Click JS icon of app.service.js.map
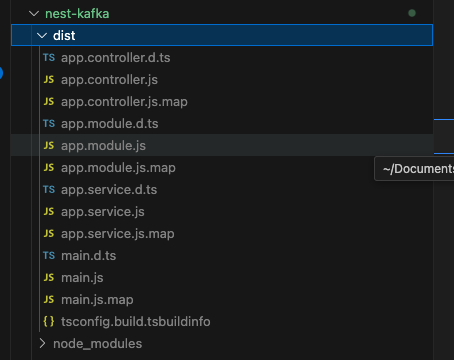Screen dimensions: 454x360 click(49, 234)
